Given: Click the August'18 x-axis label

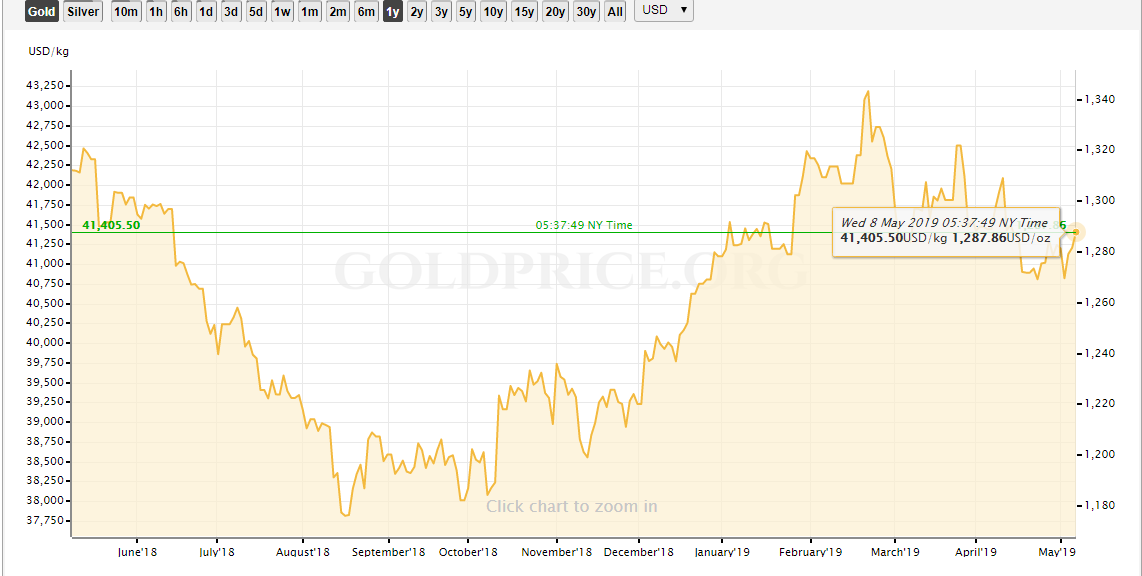Looking at the screenshot, I should (304, 553).
